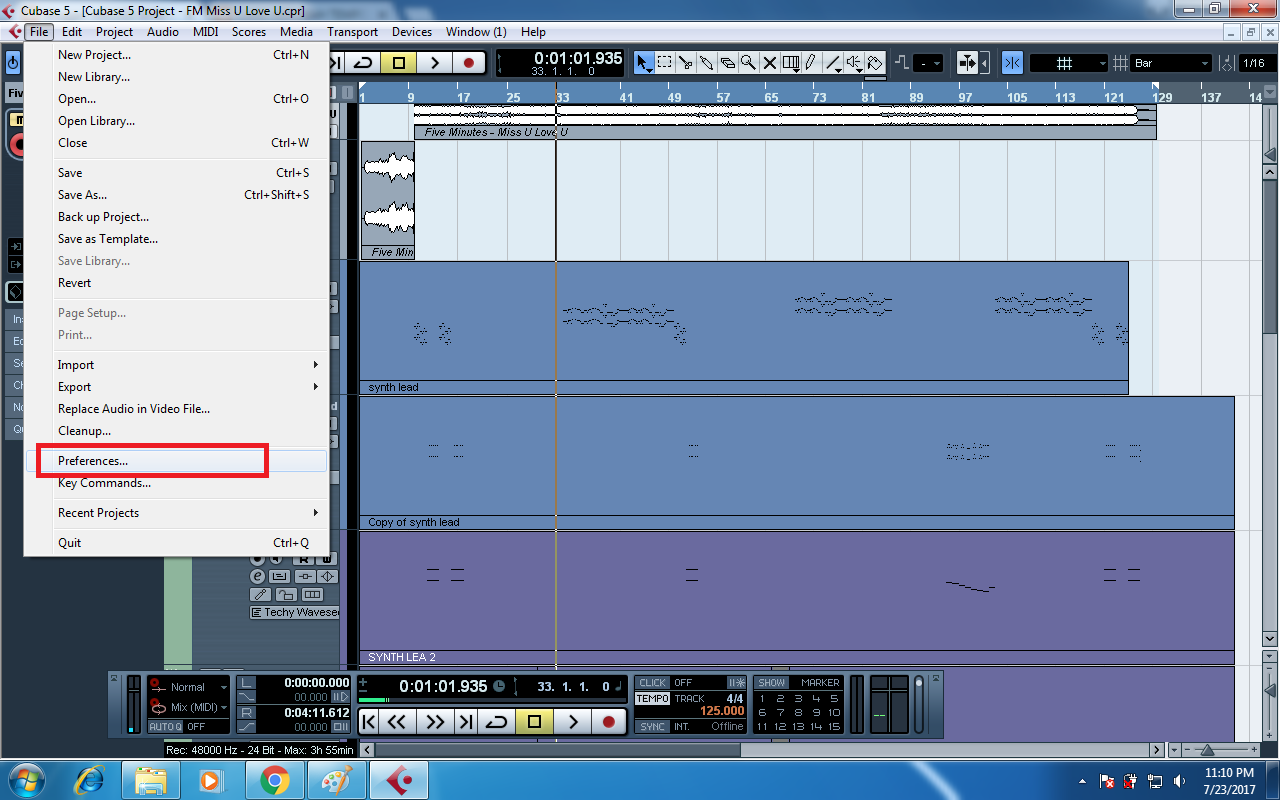Choose Back up Project... menu item
The height and width of the screenshot is (801, 1282).
click(177, 217)
